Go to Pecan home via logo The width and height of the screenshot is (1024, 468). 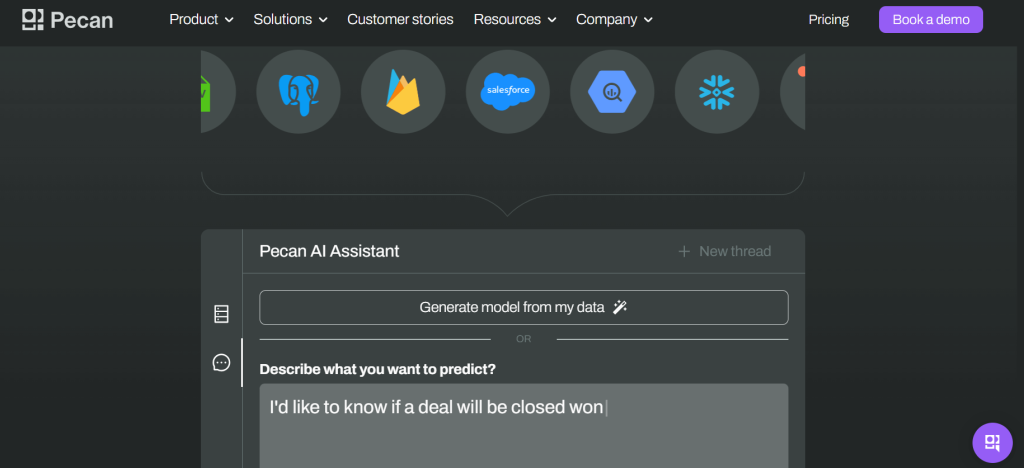[67, 20]
